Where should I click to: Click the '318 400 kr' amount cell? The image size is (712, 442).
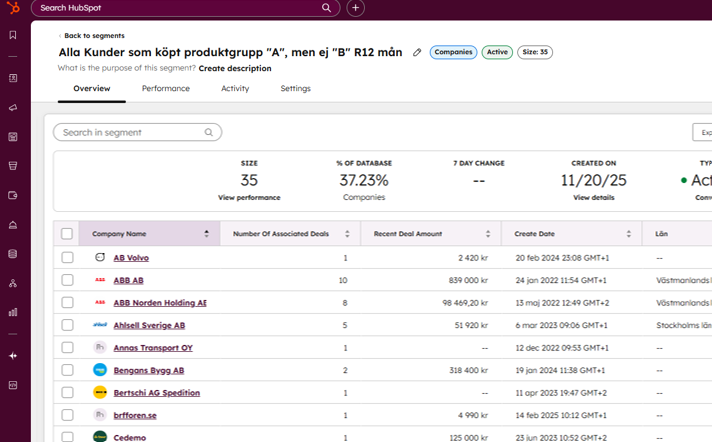point(469,370)
